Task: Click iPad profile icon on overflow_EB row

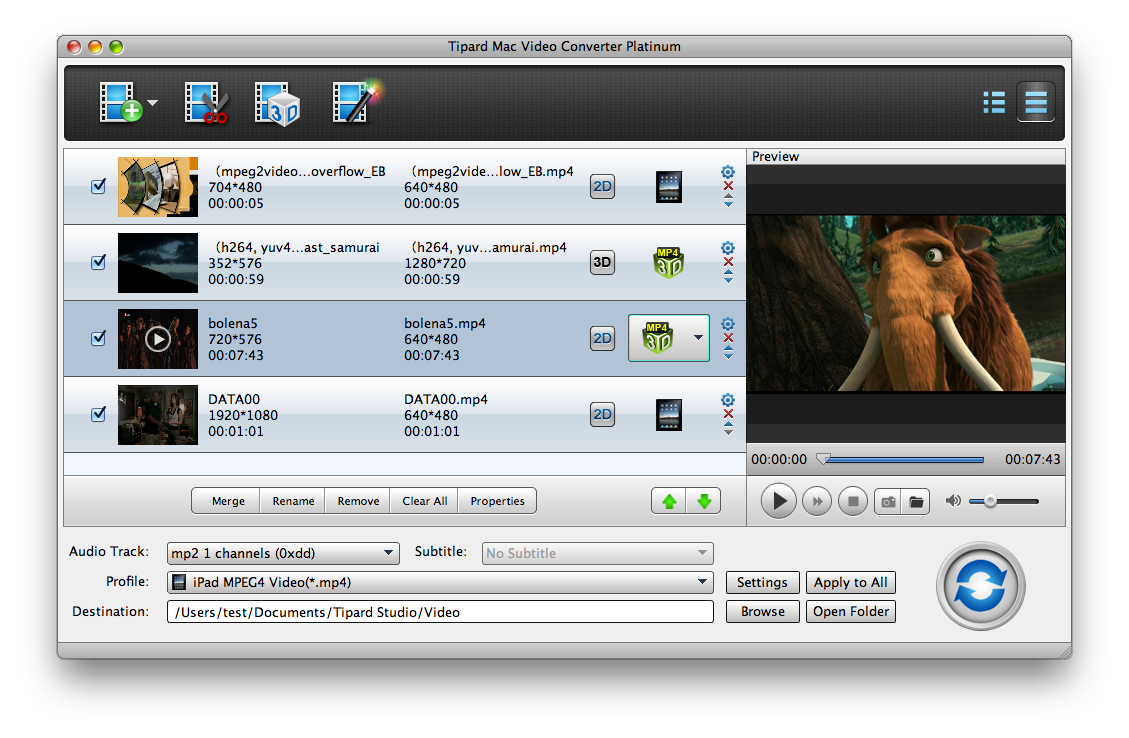Action: tap(669, 186)
